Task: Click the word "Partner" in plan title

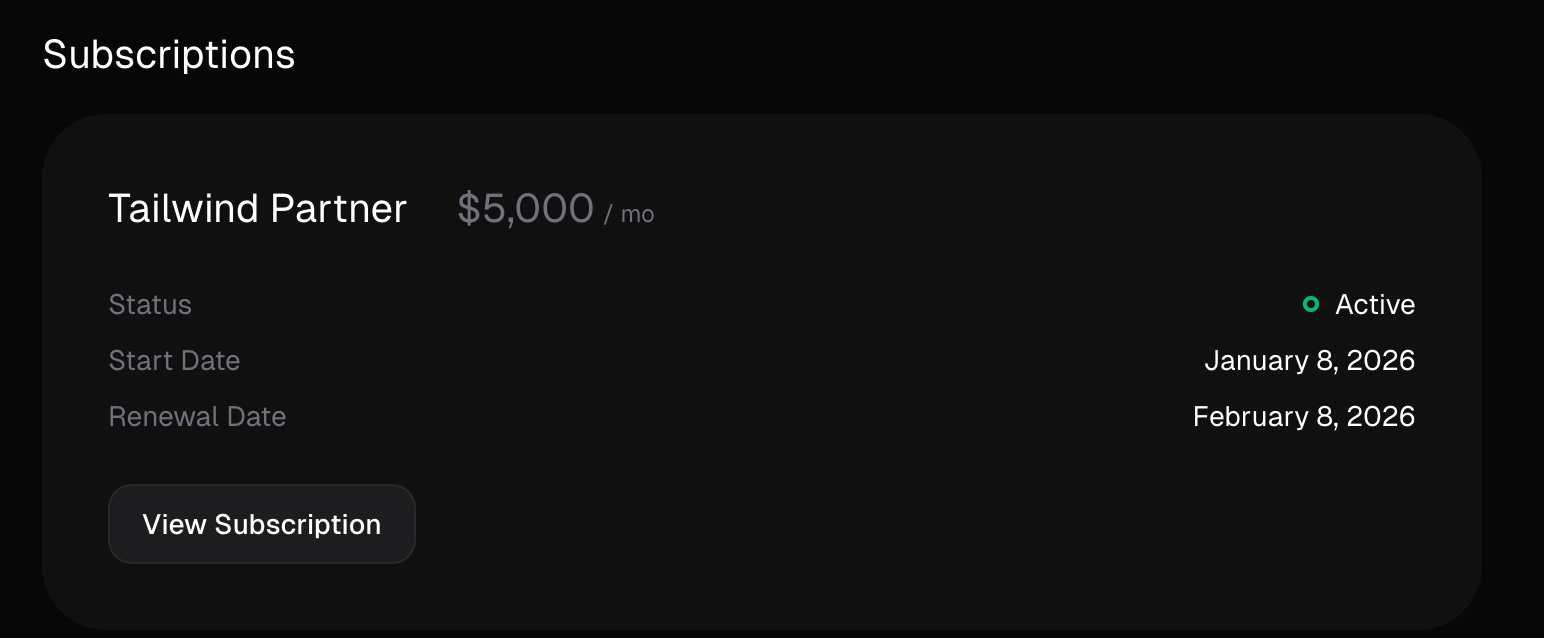Action: 339,208
